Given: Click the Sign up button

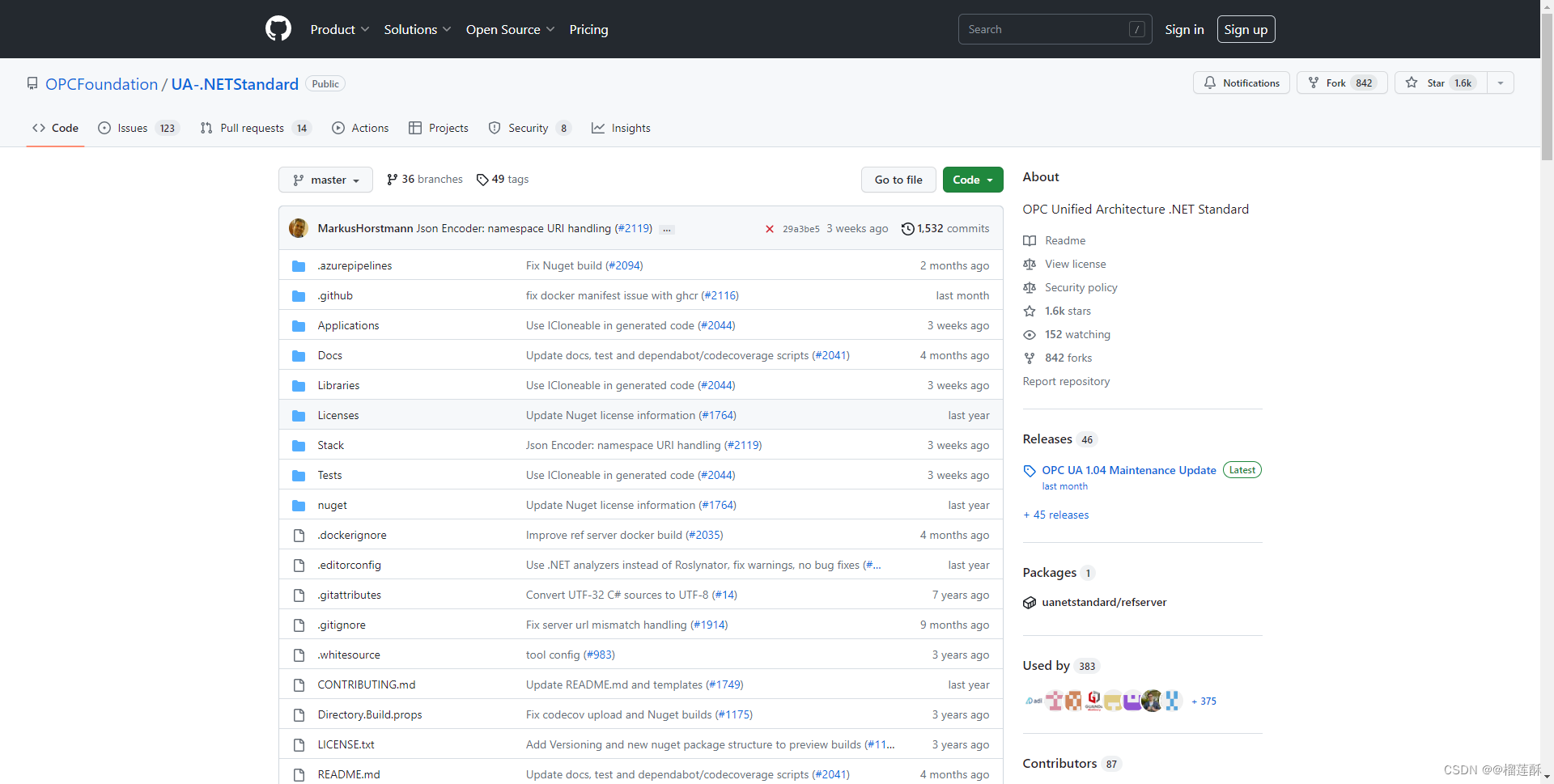Looking at the screenshot, I should 1246,29.
